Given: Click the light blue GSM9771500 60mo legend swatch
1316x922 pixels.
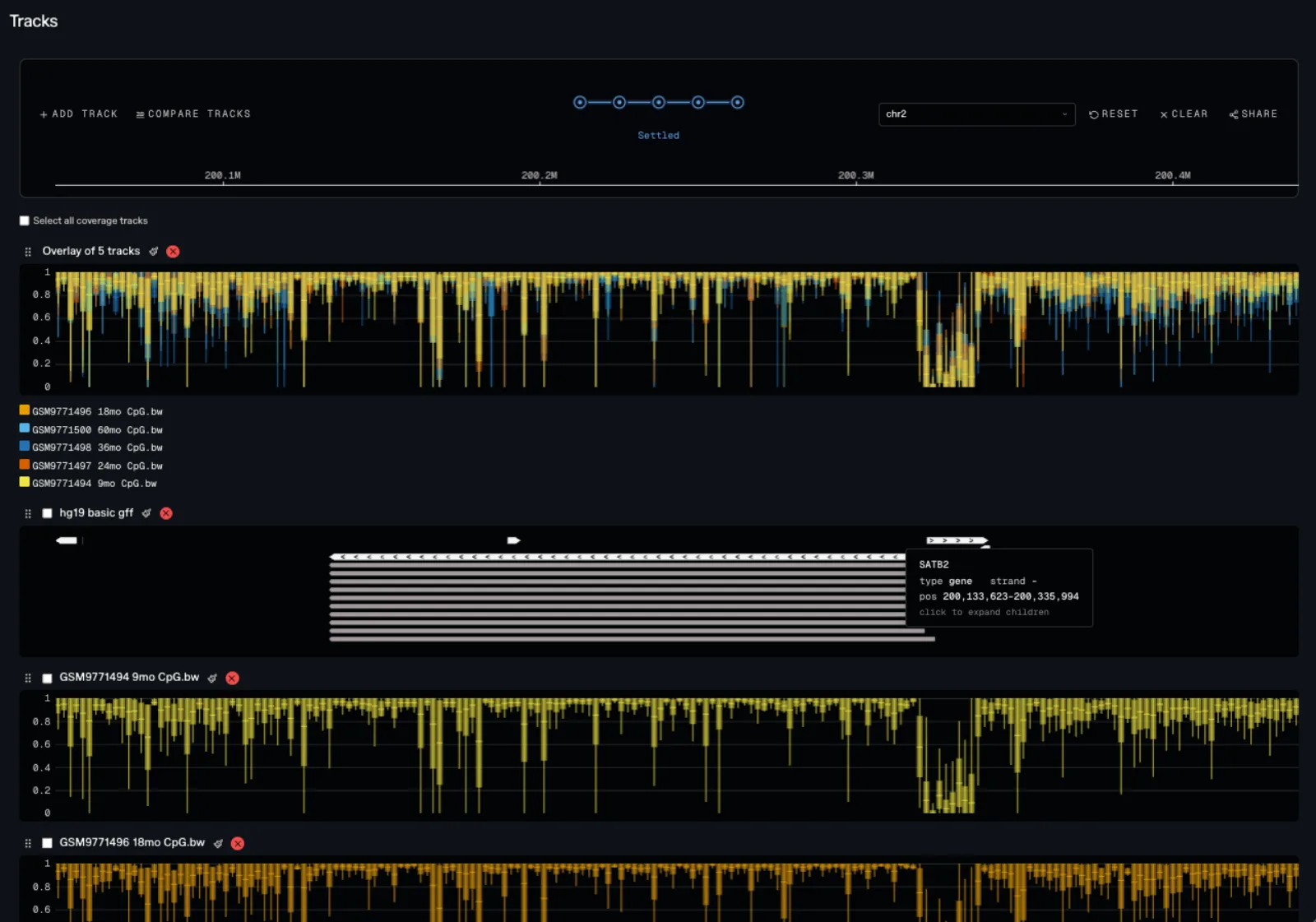Looking at the screenshot, I should pyautogui.click(x=25, y=429).
